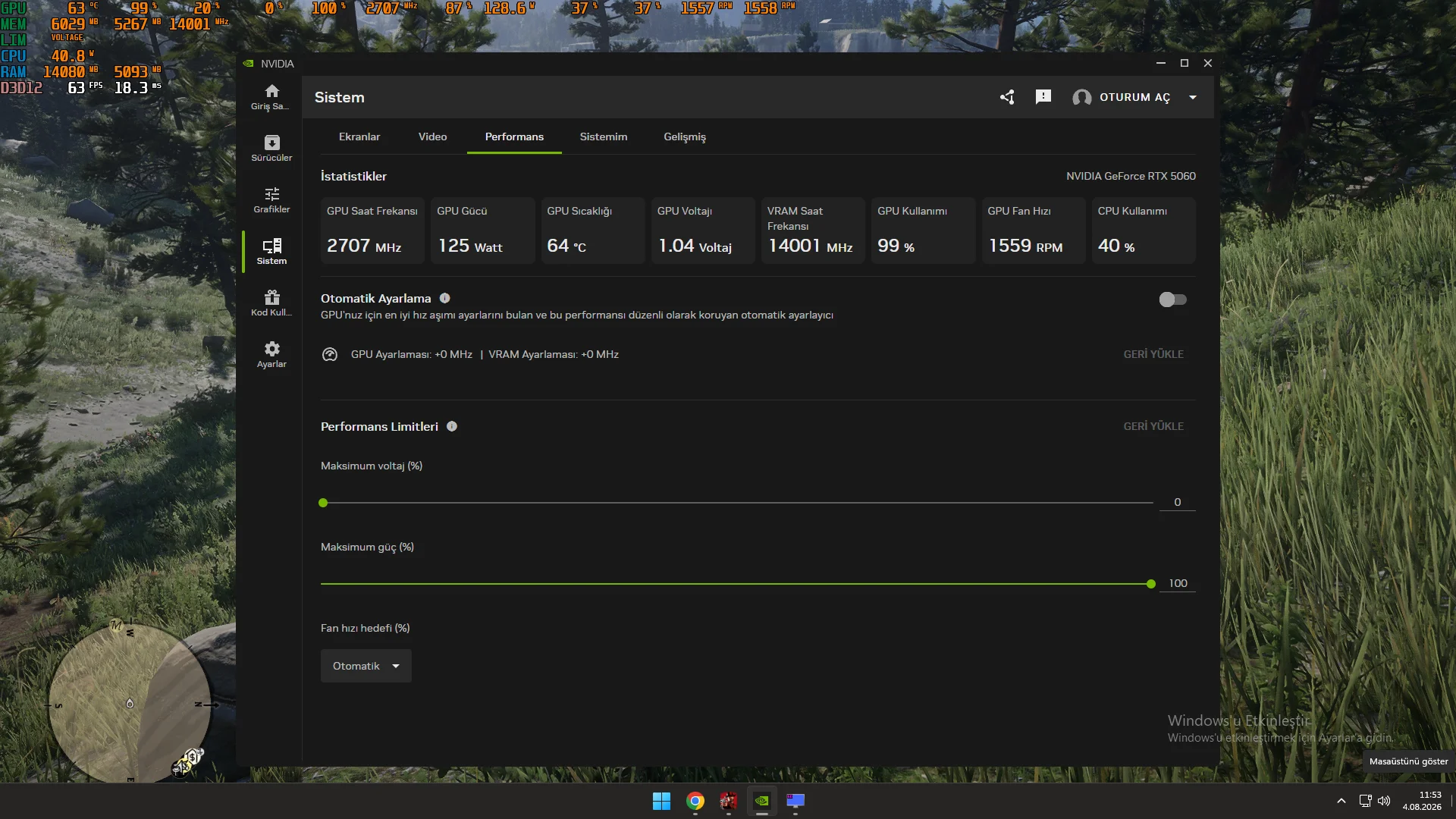Click the CPU Kullanımı stat card
Screen dimensions: 1456x819
1144,231
